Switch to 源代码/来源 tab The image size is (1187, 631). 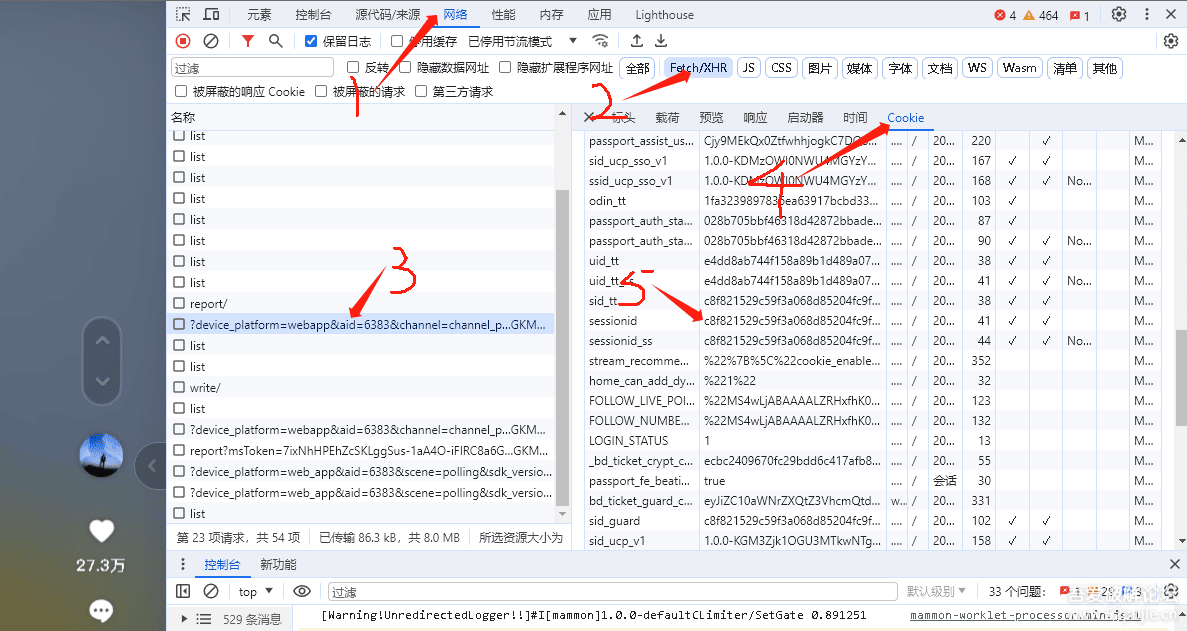(388, 14)
